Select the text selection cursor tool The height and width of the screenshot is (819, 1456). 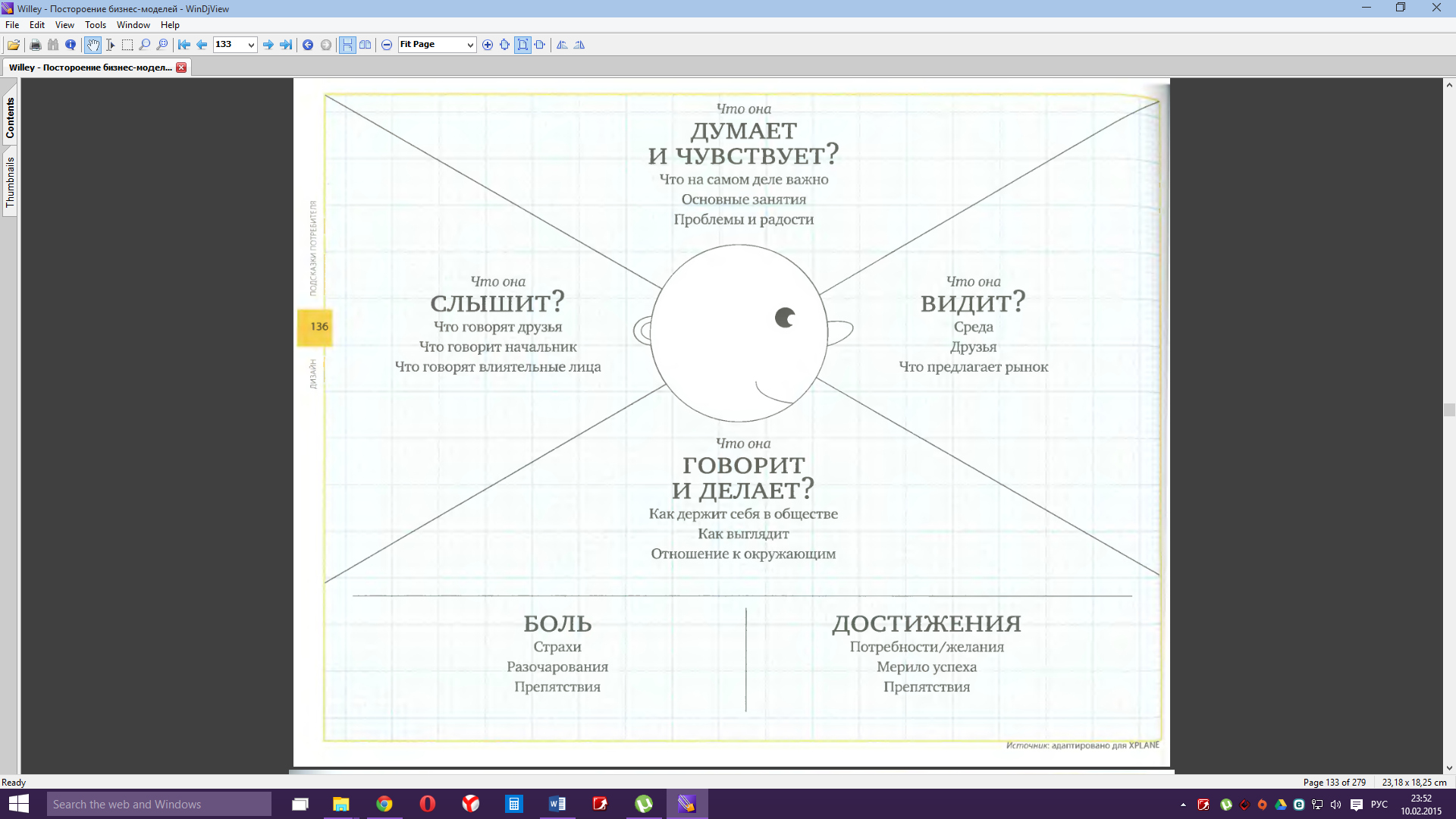pos(110,45)
